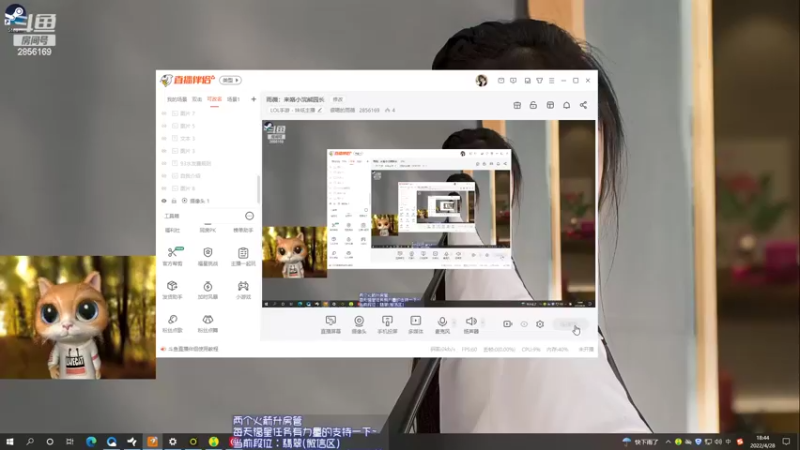Viewport: 800px width, 450px height.
Task: Open Microsoft Edge from the taskbar
Action: tap(91, 441)
